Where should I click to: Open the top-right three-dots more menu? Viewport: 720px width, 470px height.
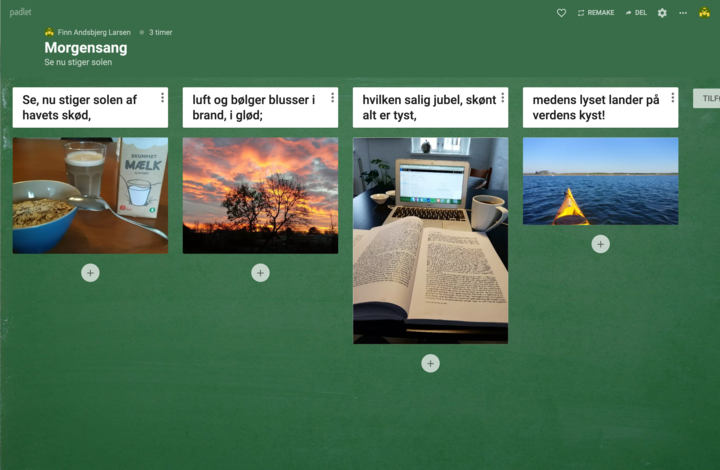click(x=683, y=13)
